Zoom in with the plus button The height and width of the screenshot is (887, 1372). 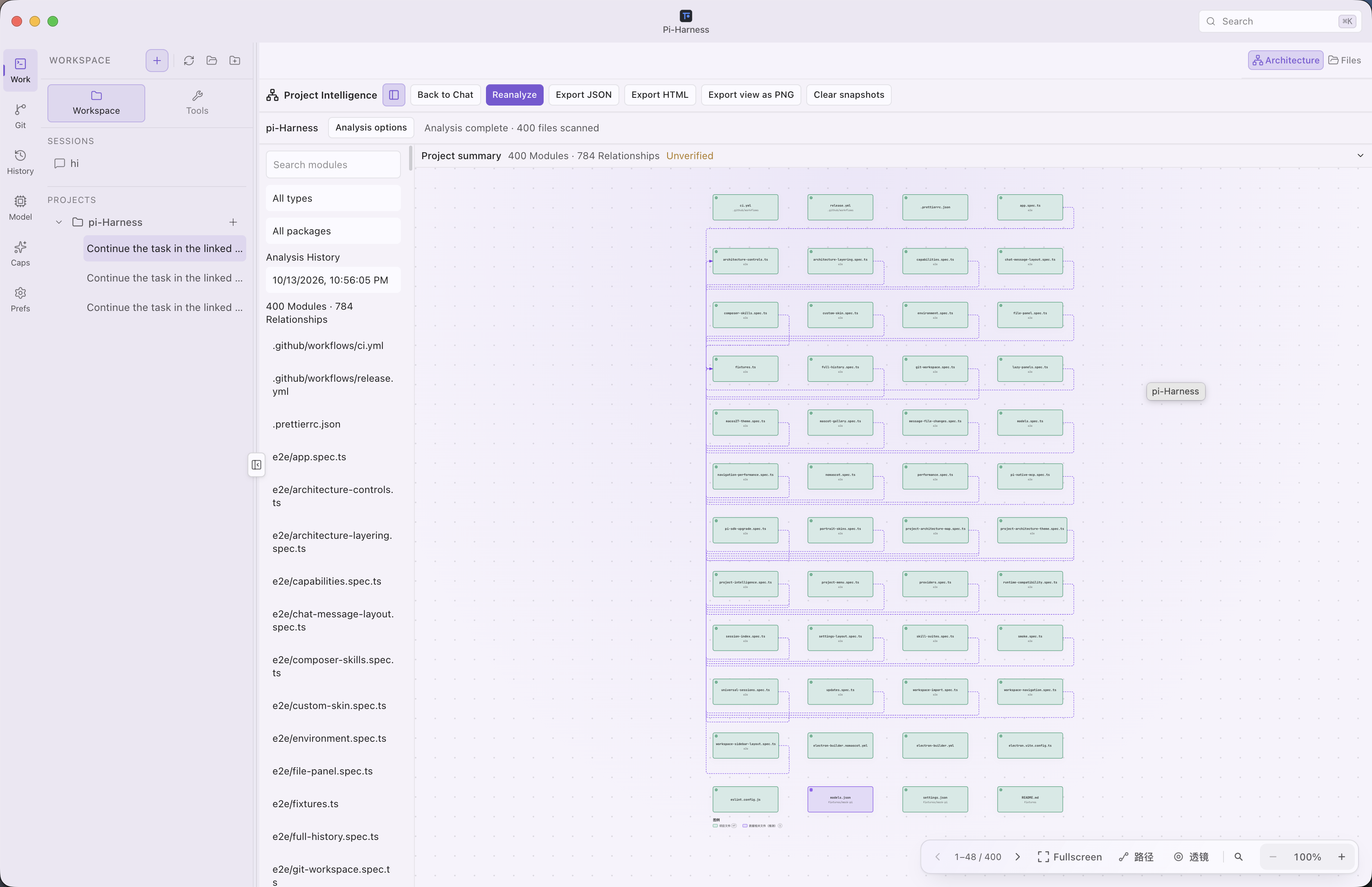1341,857
